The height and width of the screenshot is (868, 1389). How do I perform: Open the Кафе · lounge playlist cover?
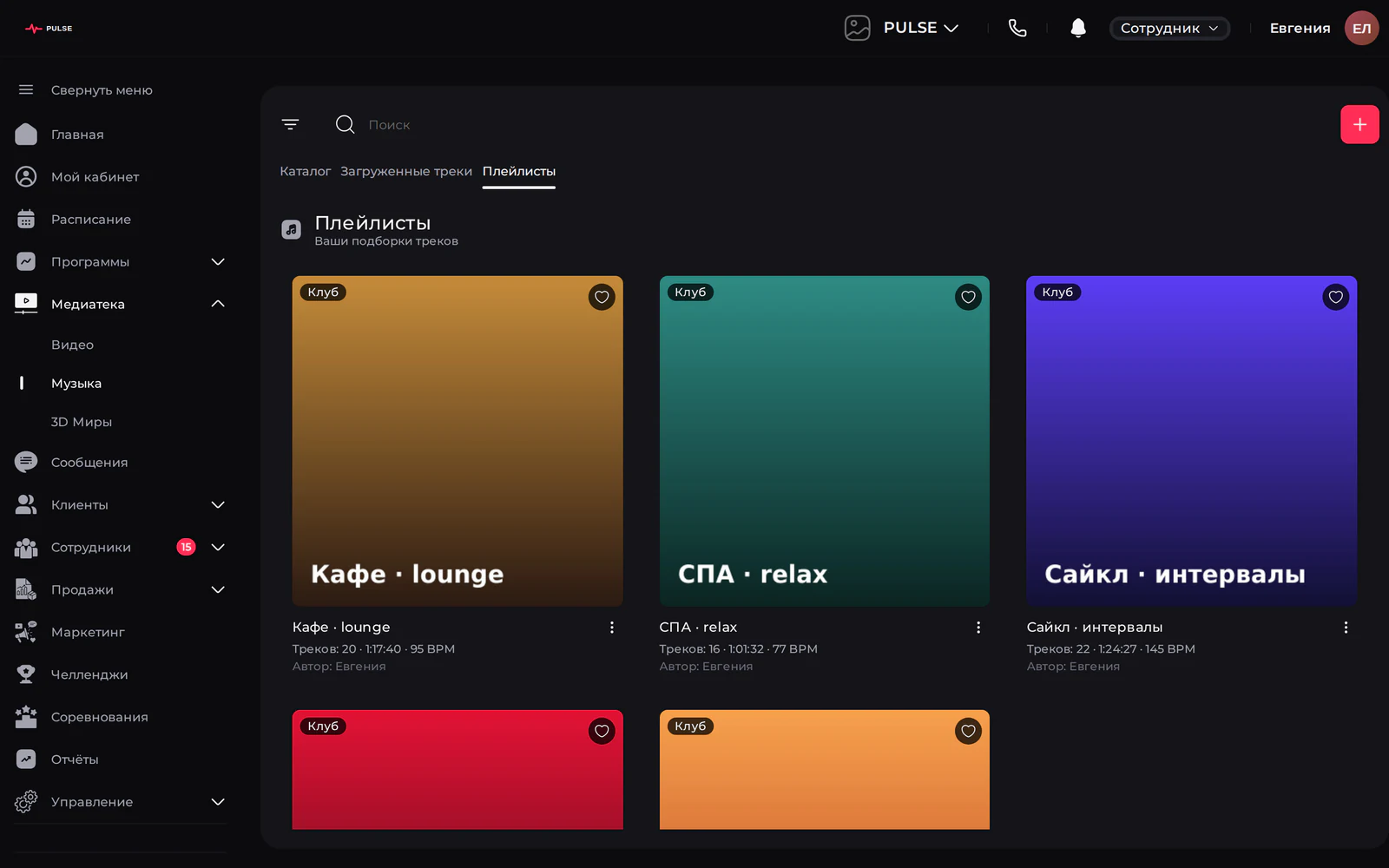[458, 441]
